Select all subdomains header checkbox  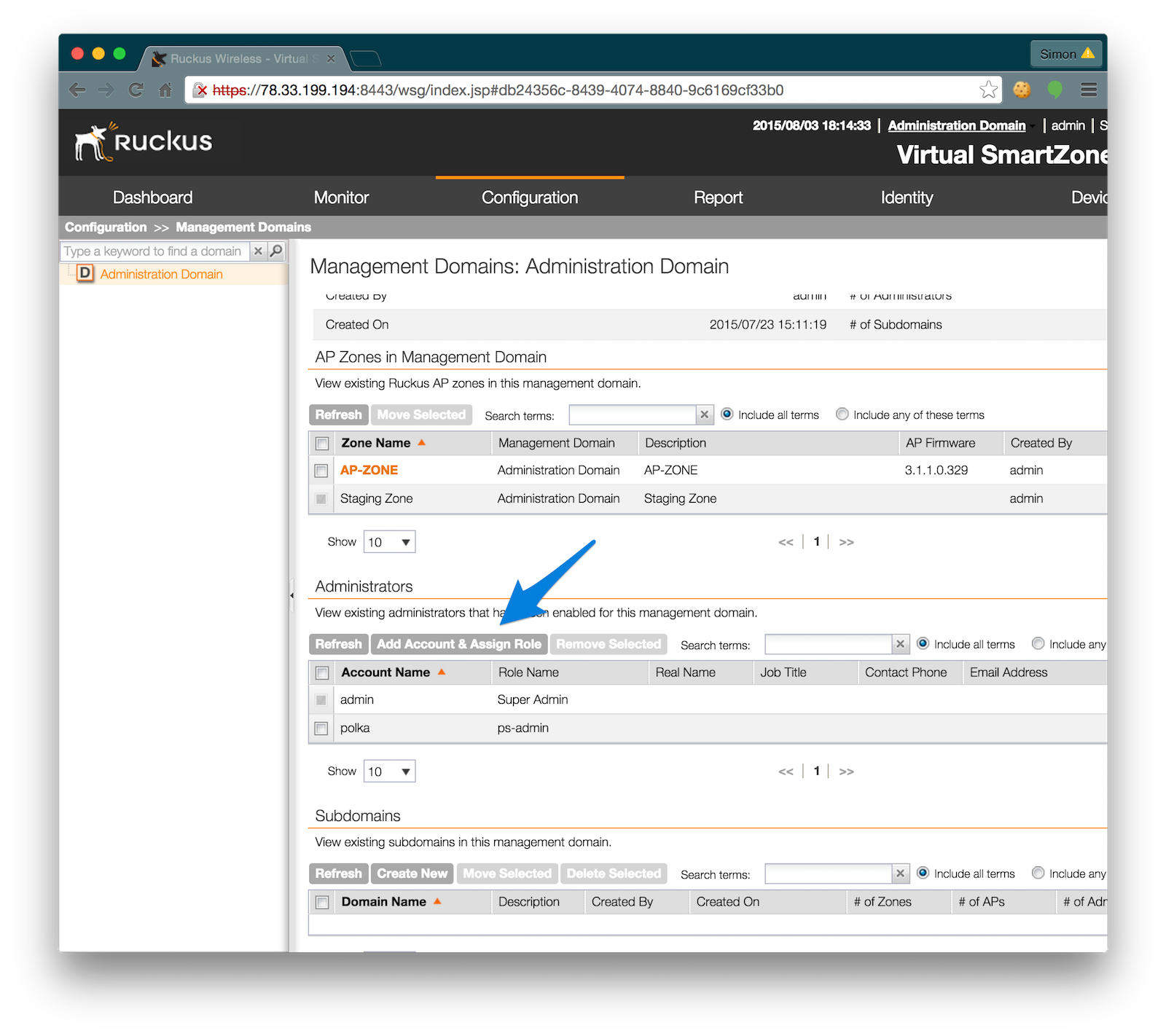click(321, 902)
